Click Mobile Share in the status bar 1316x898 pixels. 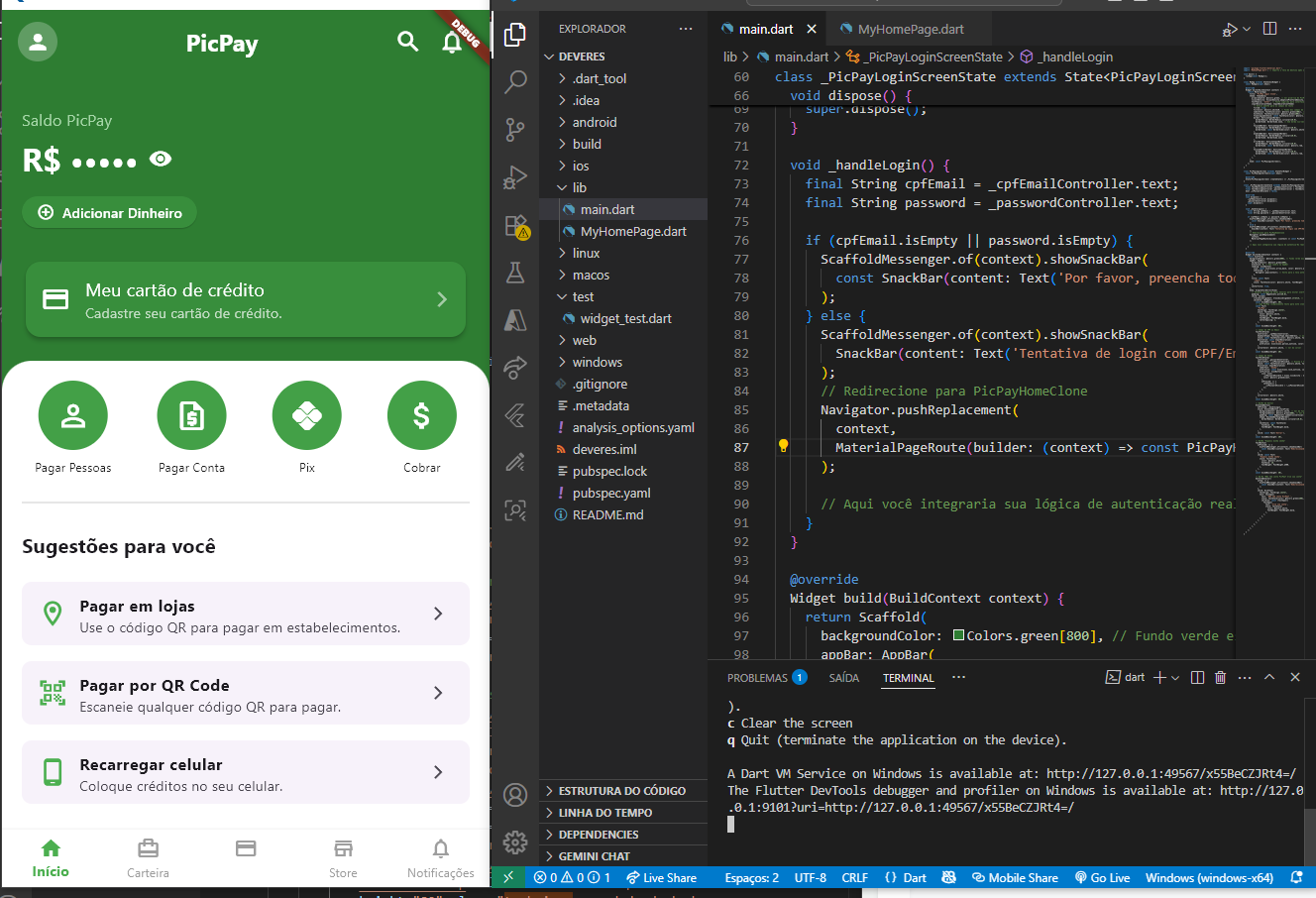coord(1015,878)
